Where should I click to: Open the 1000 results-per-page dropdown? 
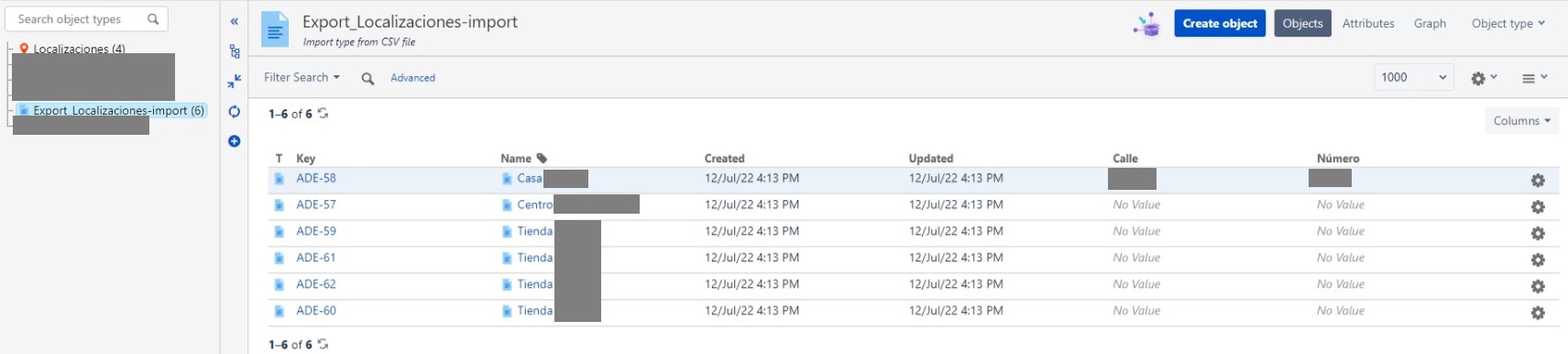1414,78
